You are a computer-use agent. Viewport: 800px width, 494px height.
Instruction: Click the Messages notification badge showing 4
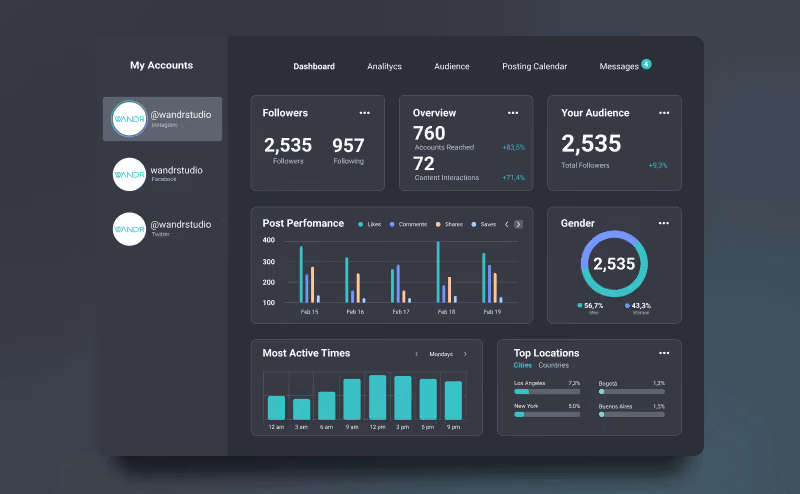tap(646, 64)
